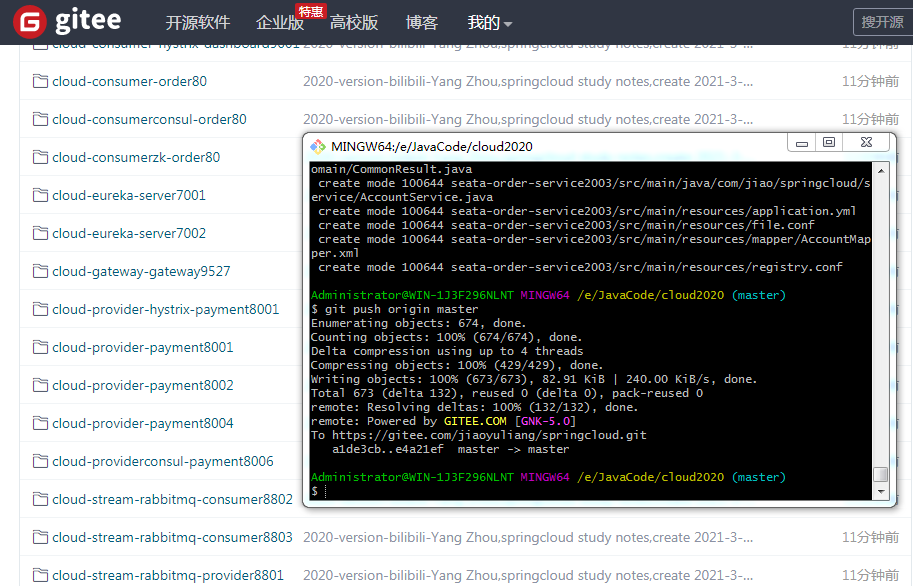Click the gitee.com springcloud.git URL in terminal
913x586 pixels.
489,435
